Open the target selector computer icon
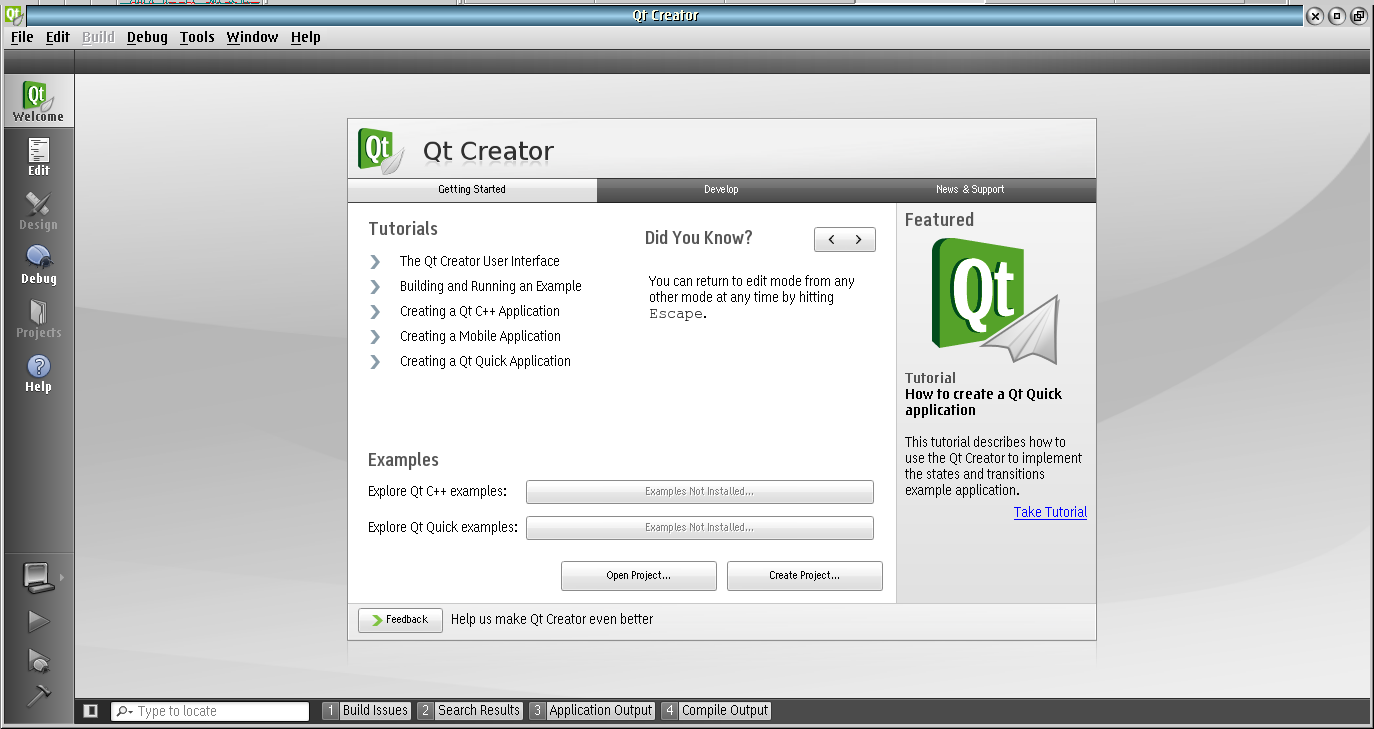Screen dimensions: 1374x729 point(37,577)
